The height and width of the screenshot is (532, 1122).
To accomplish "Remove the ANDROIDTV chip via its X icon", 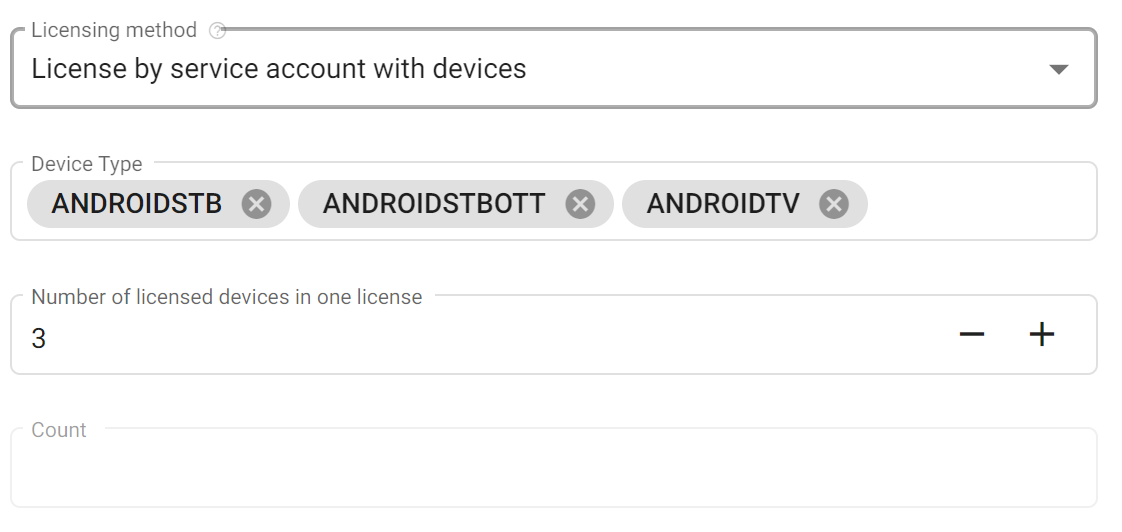I will click(834, 204).
